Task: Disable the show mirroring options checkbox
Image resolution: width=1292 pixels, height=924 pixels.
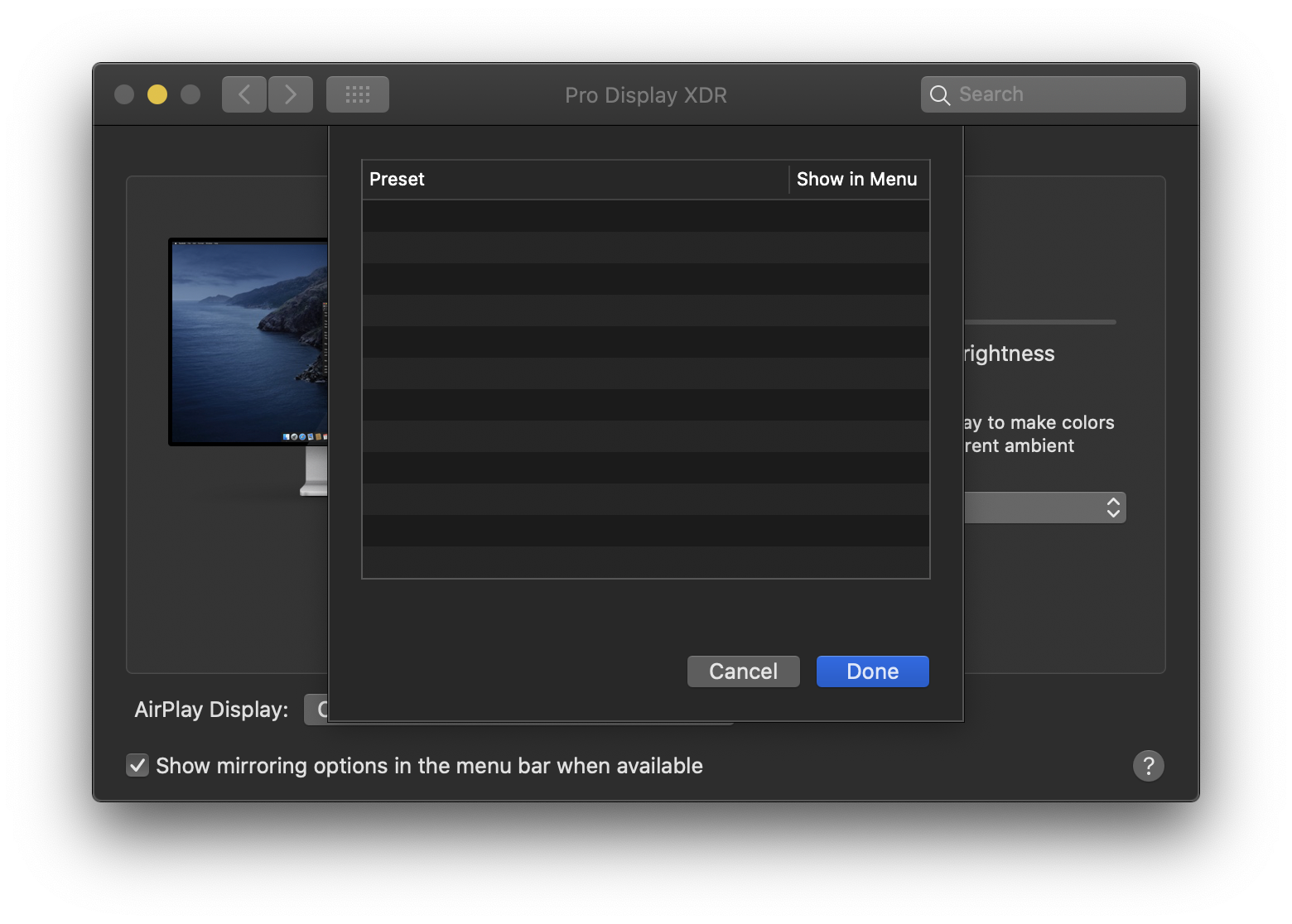Action: (x=137, y=765)
